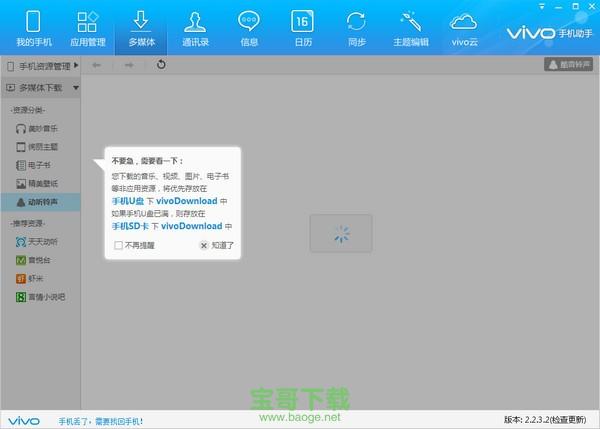Check the 不再提醒 checkbox
Viewport: 600px width, 429px height.
[118, 245]
